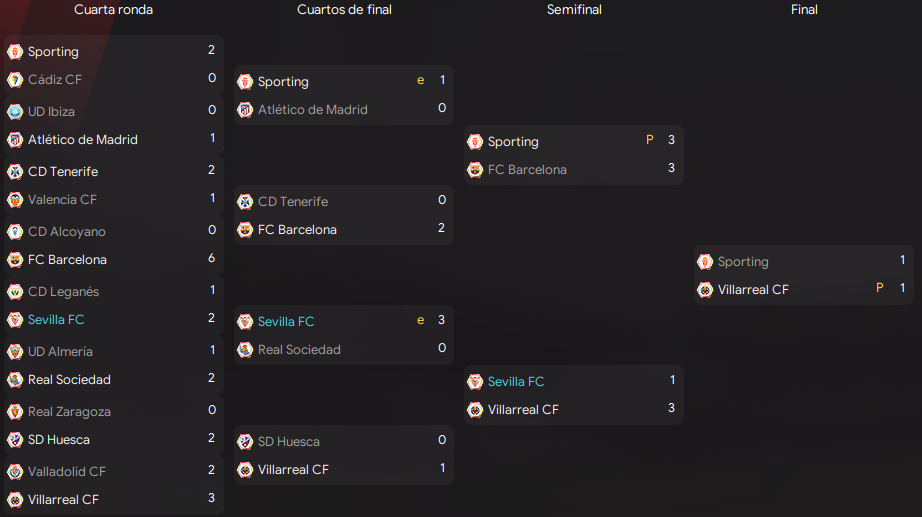The width and height of the screenshot is (922, 517).
Task: Open the Sporting vs Villarreal final match
Action: [x=804, y=275]
